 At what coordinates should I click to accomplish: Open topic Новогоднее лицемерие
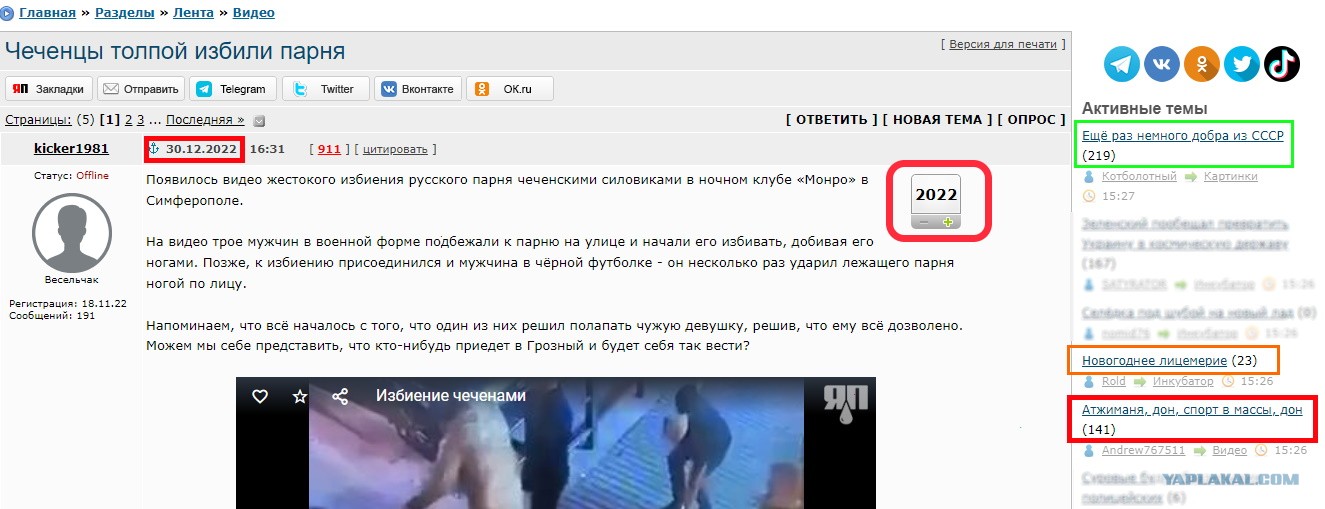1155,359
